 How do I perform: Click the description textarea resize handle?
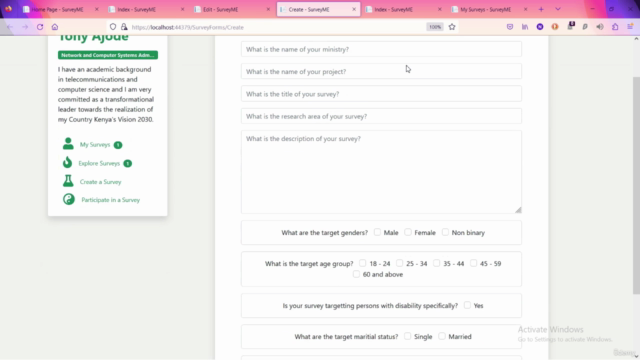click(x=518, y=210)
